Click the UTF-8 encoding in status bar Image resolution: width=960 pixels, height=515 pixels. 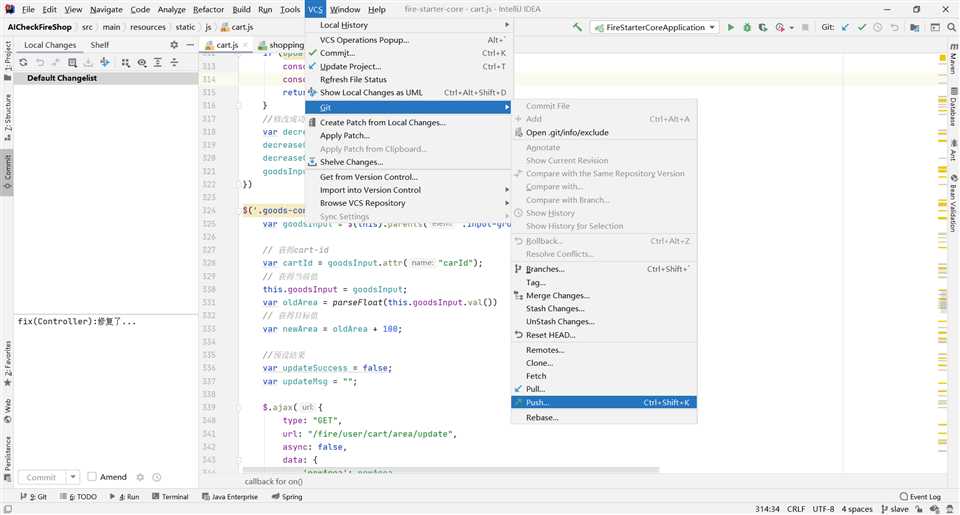click(x=823, y=509)
